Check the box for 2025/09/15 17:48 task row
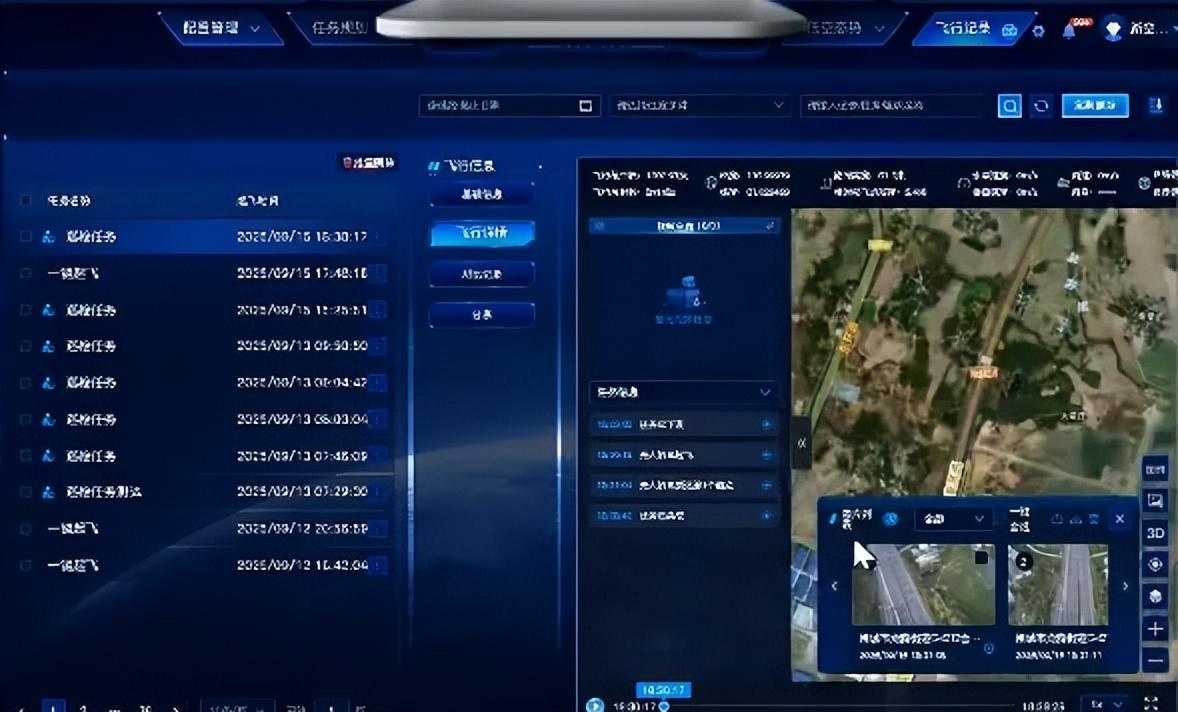 pyautogui.click(x=26, y=273)
